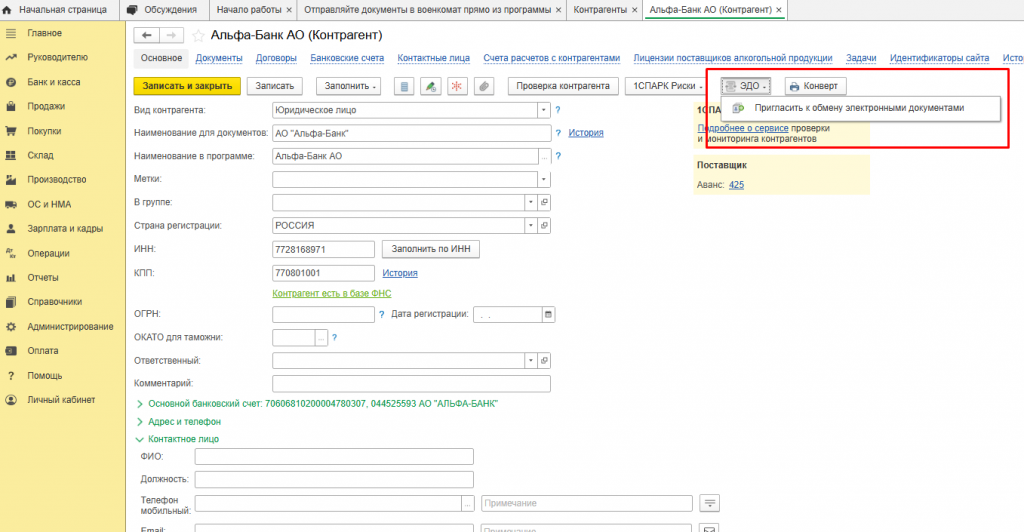The image size is (1024, 532).
Task: Add counterparty to favorites with star icon
Action: click(x=198, y=35)
